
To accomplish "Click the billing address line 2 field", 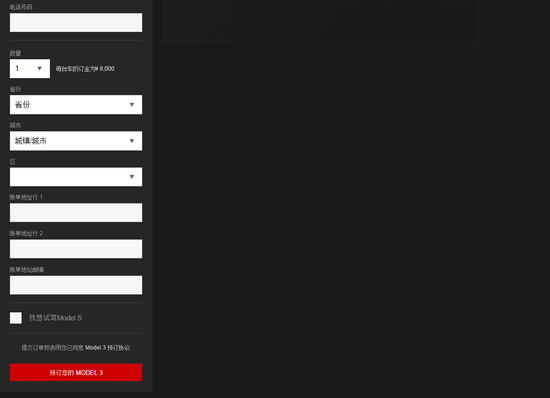I will click(76, 249).
